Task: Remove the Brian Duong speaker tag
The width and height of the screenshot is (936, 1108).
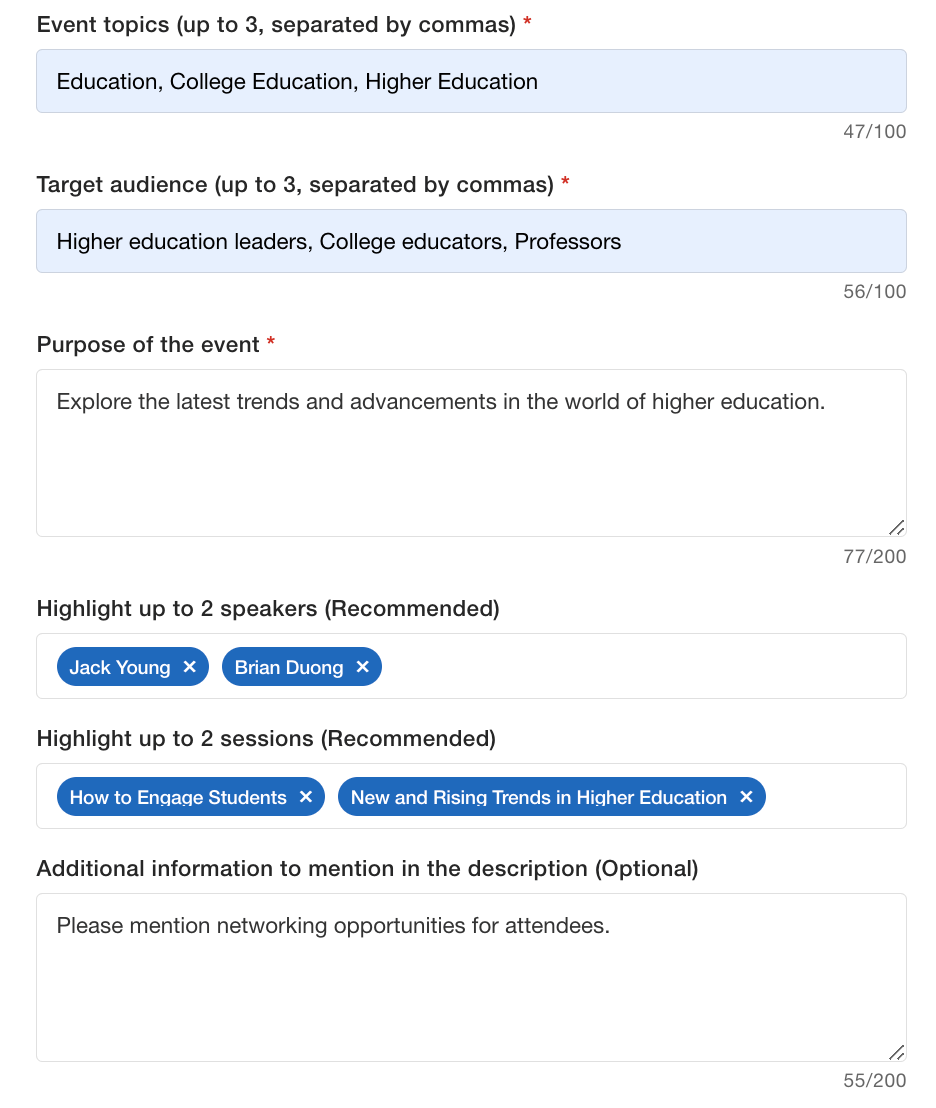Action: [363, 667]
